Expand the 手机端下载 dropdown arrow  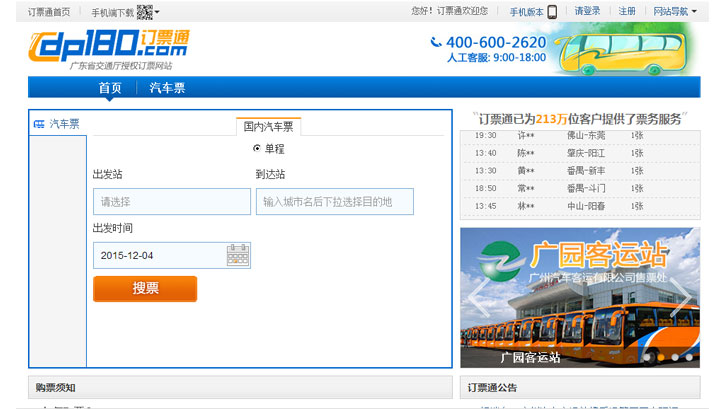(158, 12)
